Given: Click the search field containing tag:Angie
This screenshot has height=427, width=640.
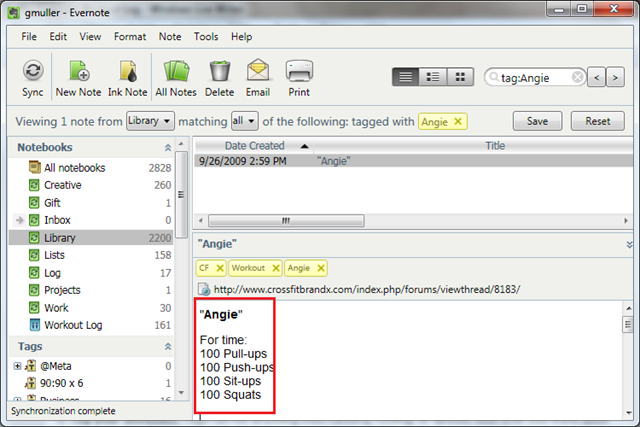Looking at the screenshot, I should pos(535,77).
